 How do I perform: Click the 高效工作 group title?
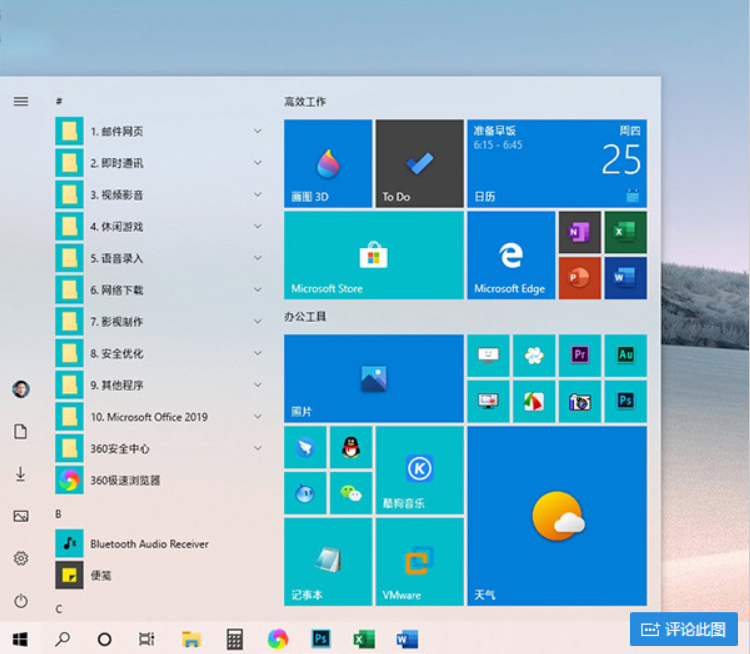[305, 101]
